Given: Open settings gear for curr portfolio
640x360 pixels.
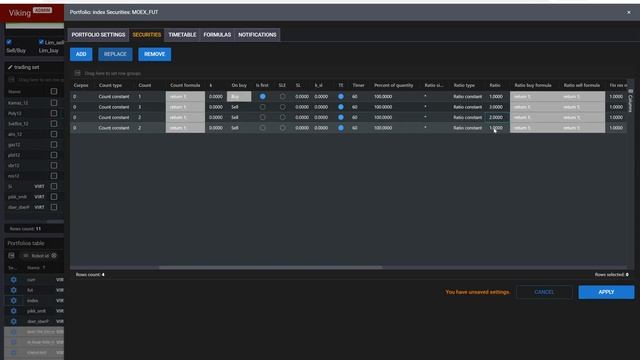Looking at the screenshot, I should click(13, 280).
